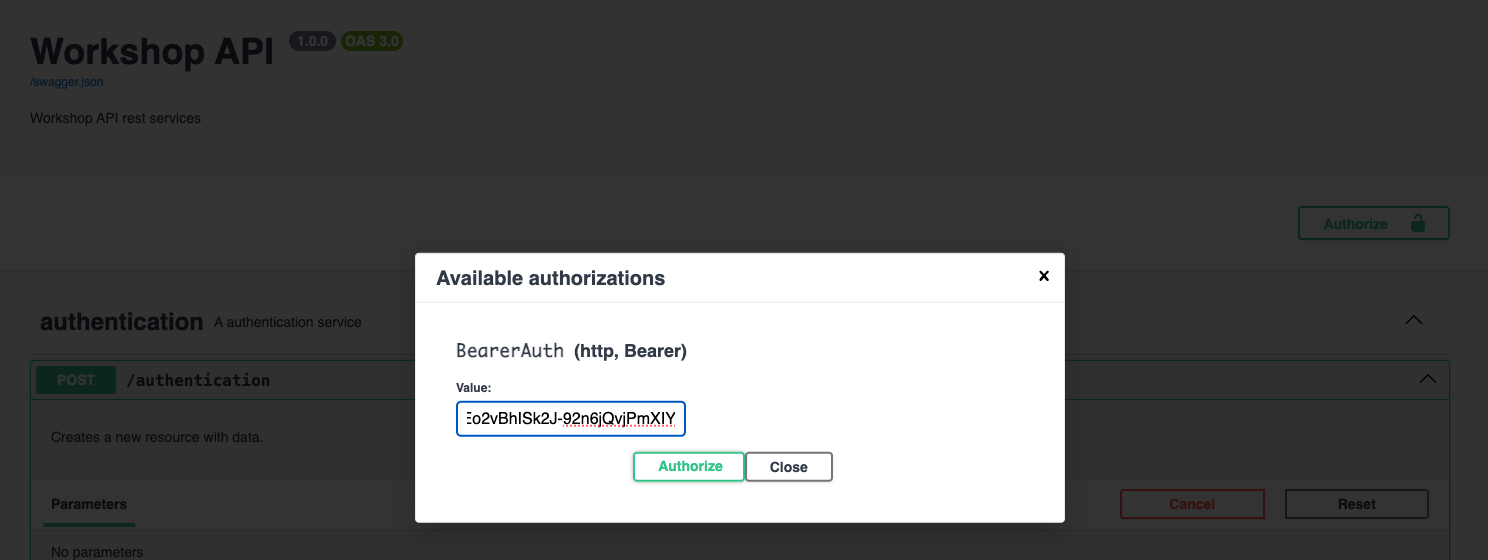The width and height of the screenshot is (1488, 560).
Task: Click the 1.0.0 version badge
Action: (312, 42)
